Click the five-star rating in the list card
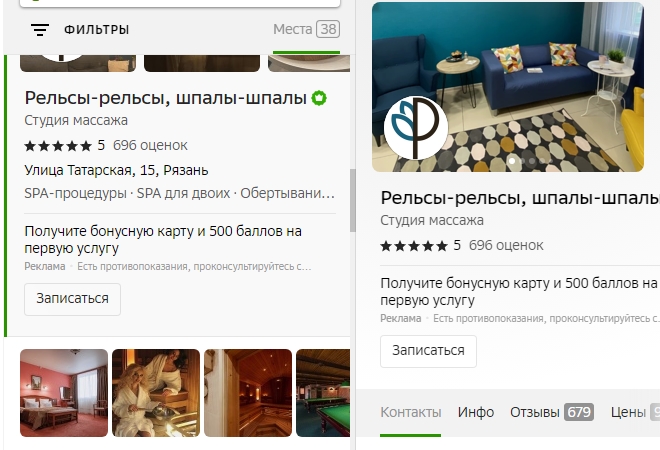The width and height of the screenshot is (660, 450). click(x=58, y=146)
